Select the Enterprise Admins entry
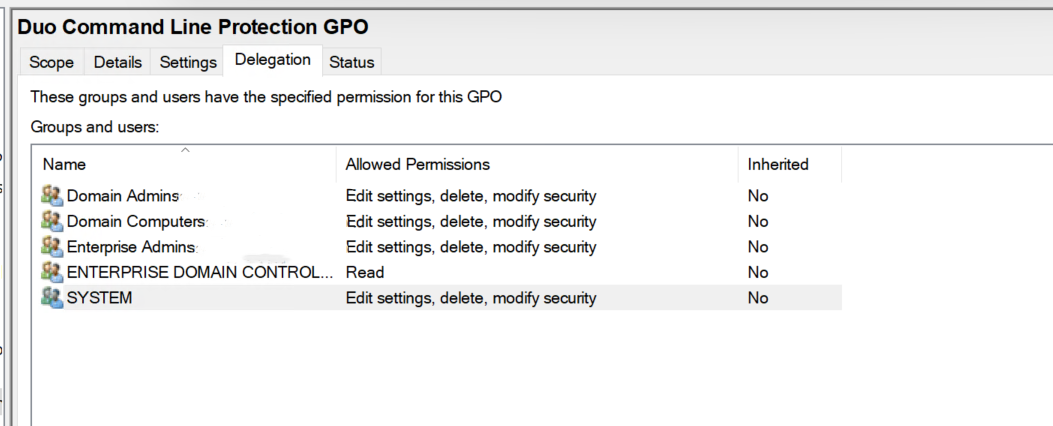The image size is (1053, 426). coord(132,247)
